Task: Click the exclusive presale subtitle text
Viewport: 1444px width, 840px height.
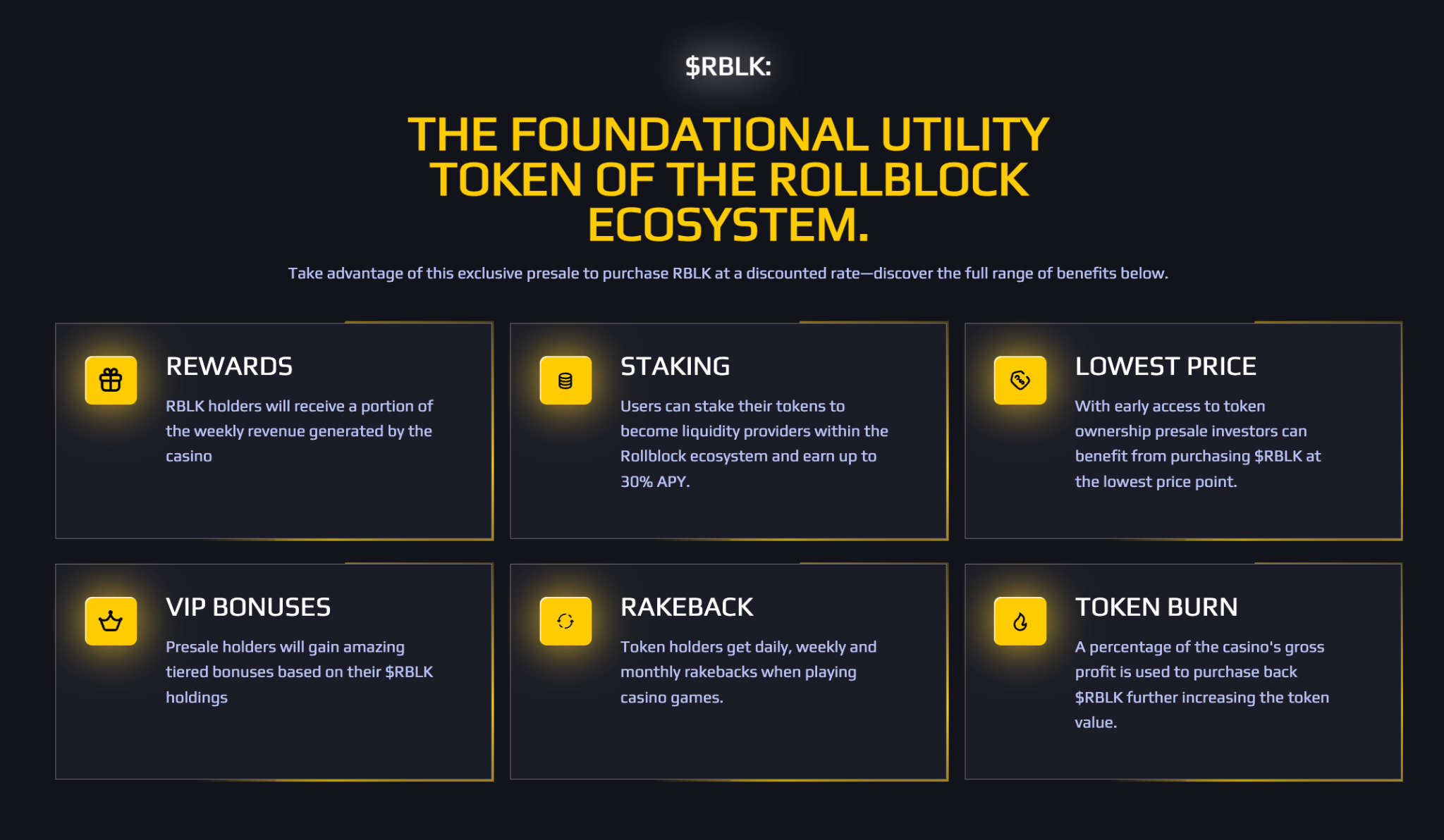Action: coord(728,273)
